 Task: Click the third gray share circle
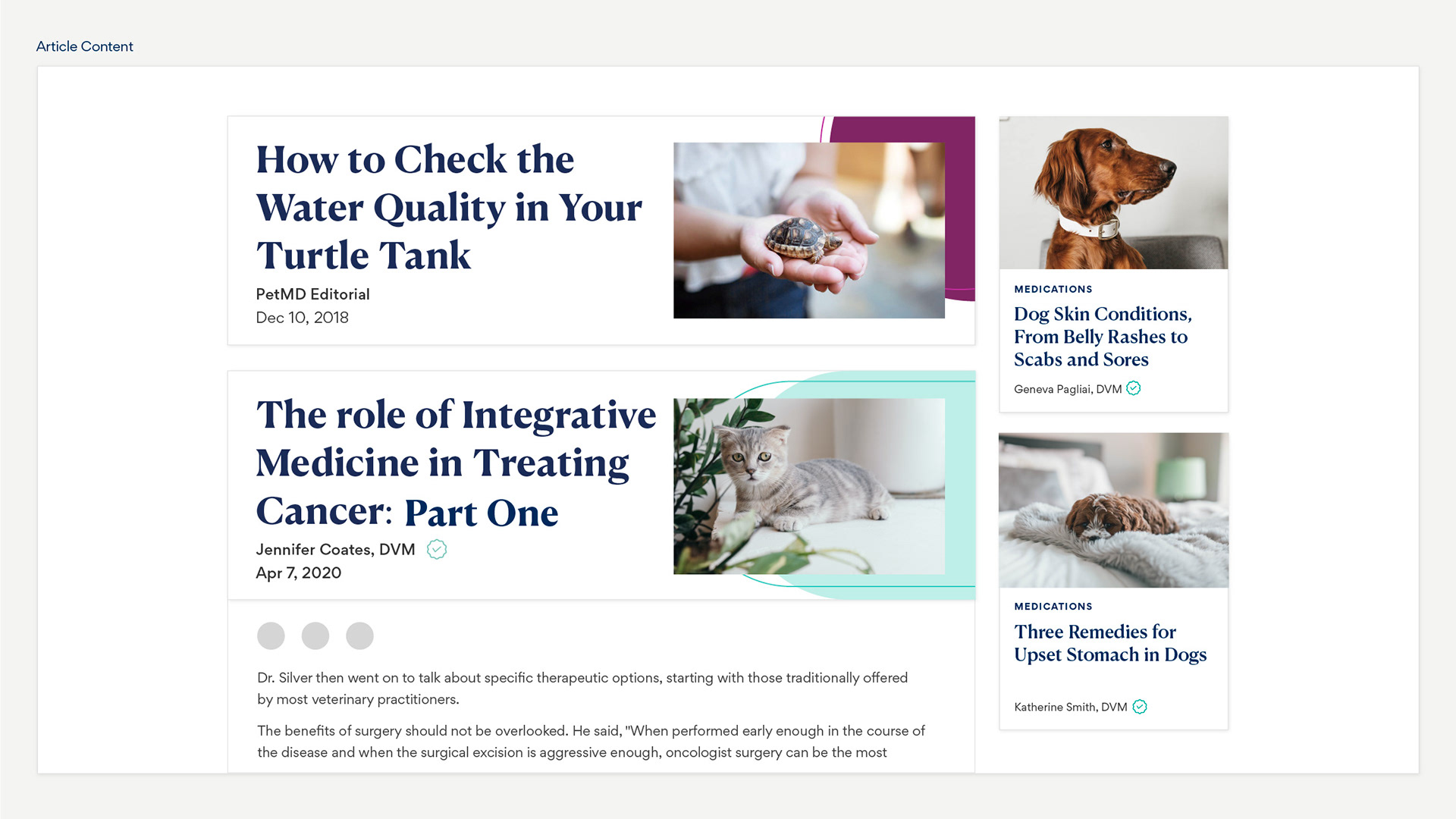[x=359, y=635]
